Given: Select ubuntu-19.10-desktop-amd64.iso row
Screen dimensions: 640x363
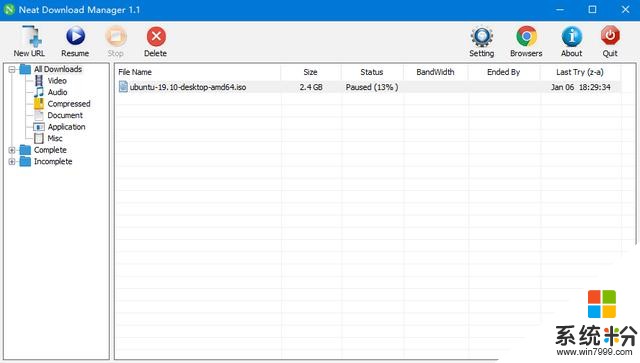Looking at the screenshot, I should 369,87.
